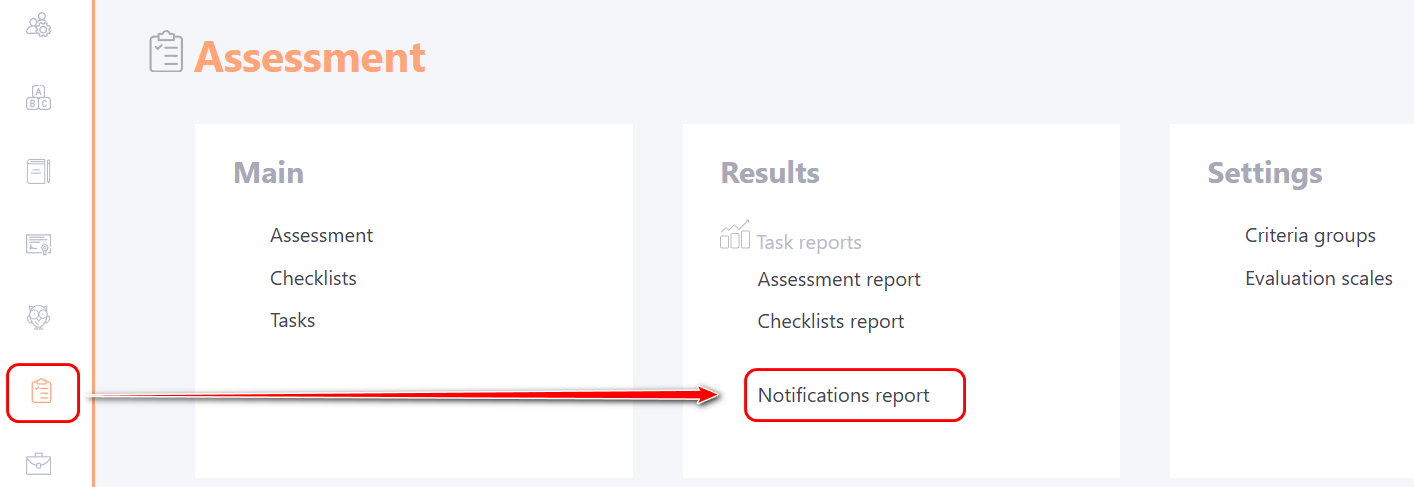Open Criteria groups settings
The image size is (1414, 487).
tap(1310, 235)
